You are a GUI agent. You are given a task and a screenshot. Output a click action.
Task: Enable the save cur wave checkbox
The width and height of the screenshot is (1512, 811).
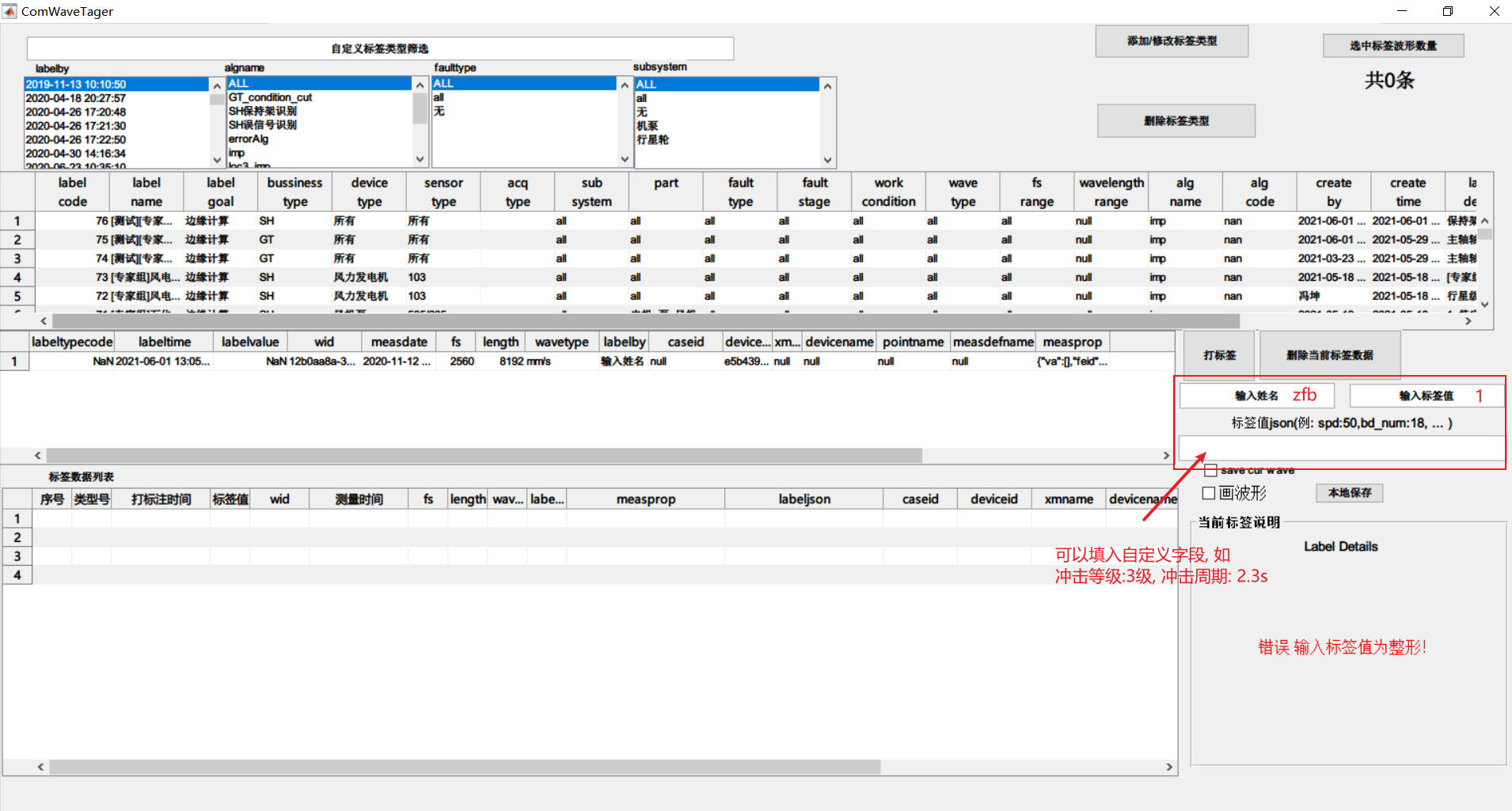point(1210,471)
